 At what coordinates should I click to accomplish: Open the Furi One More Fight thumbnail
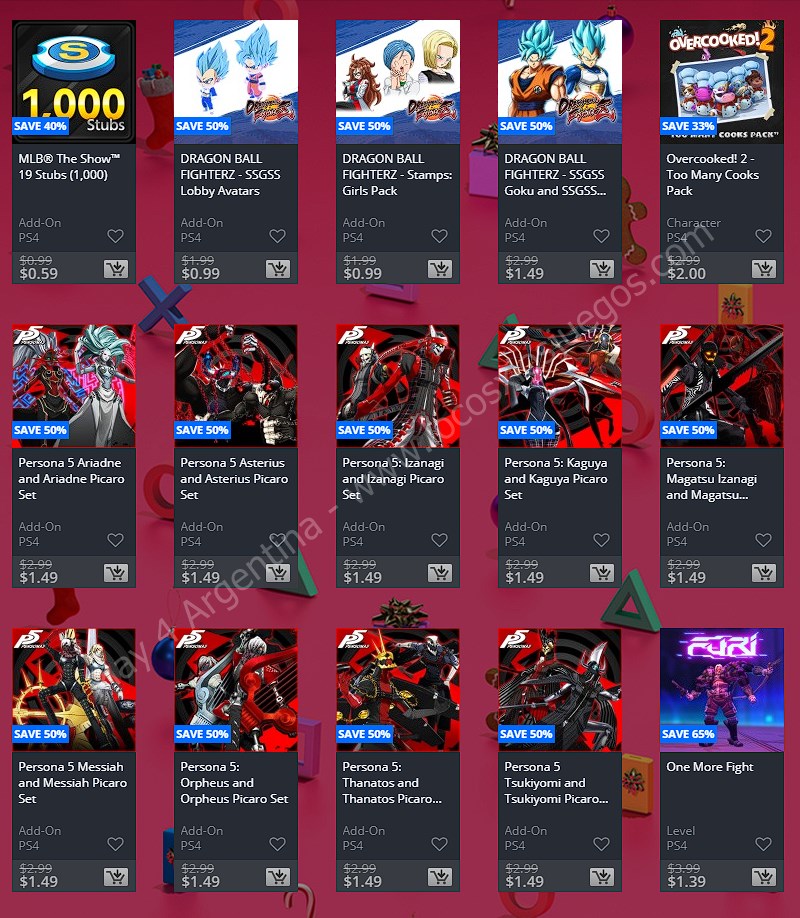pos(722,690)
